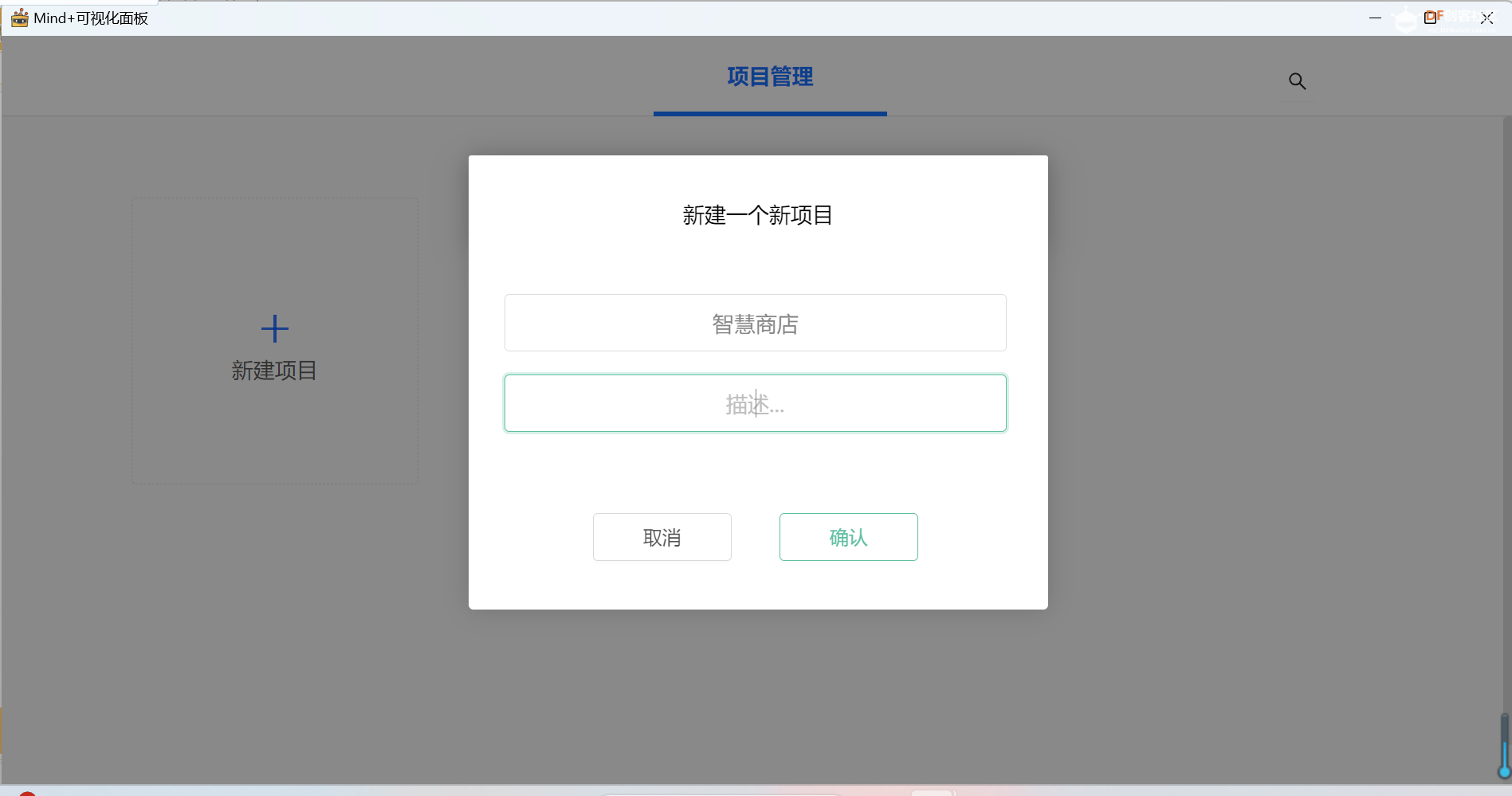Close the Mind+ window

1486,18
